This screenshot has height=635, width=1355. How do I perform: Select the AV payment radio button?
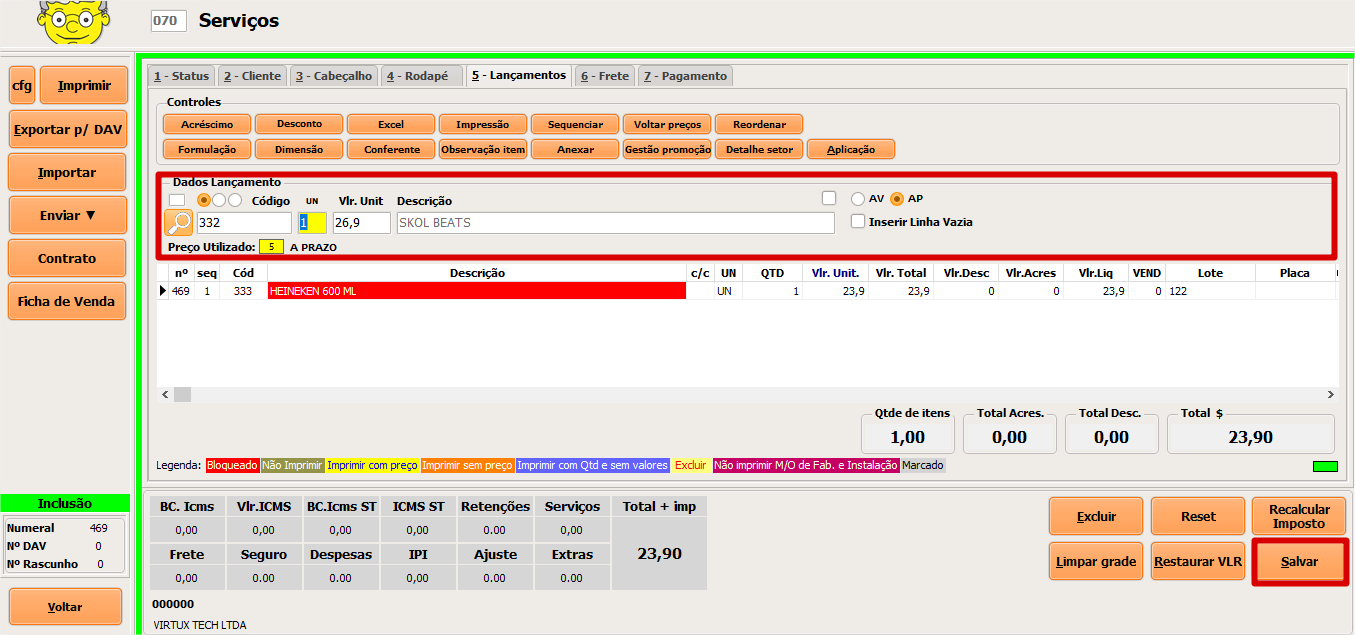coord(857,199)
